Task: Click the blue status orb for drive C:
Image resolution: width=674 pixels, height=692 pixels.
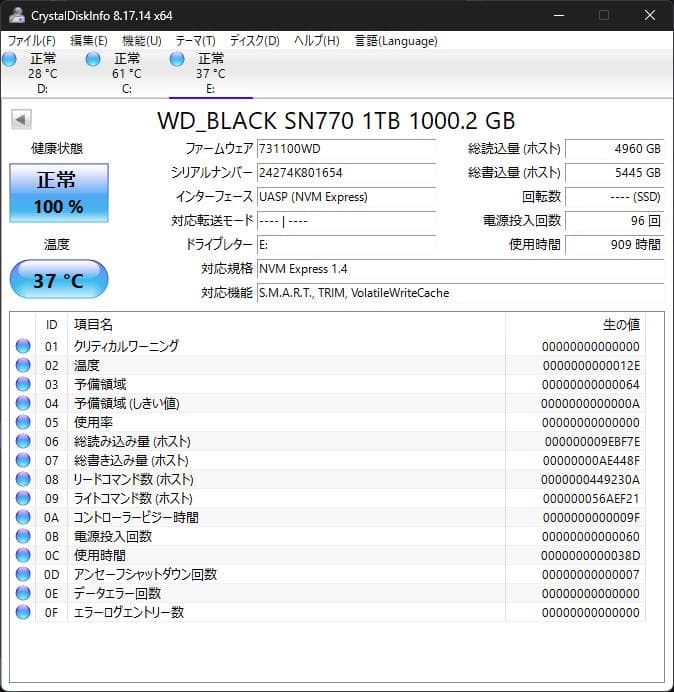Action: 93,59
